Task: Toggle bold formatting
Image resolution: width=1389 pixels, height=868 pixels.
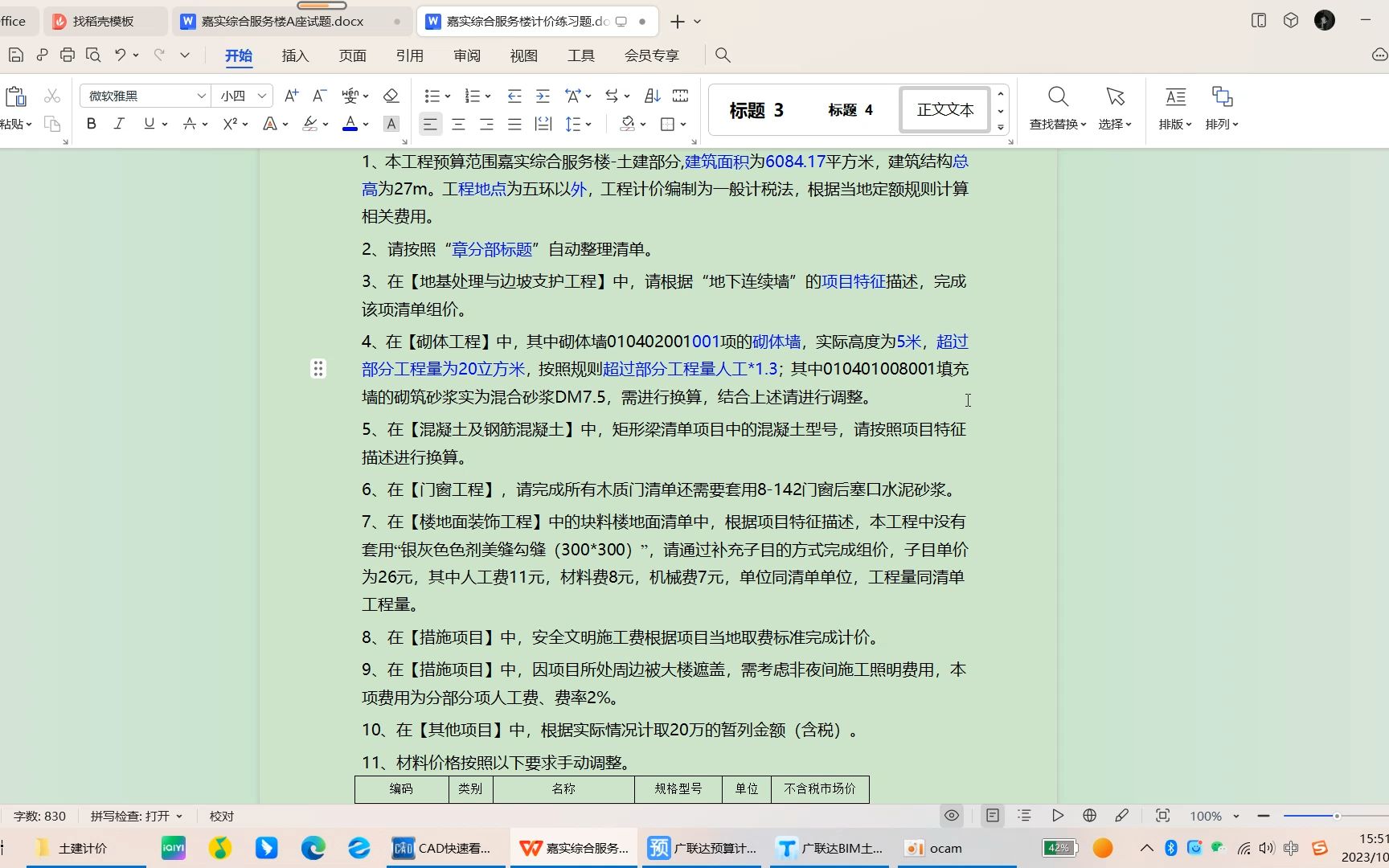Action: (x=91, y=124)
